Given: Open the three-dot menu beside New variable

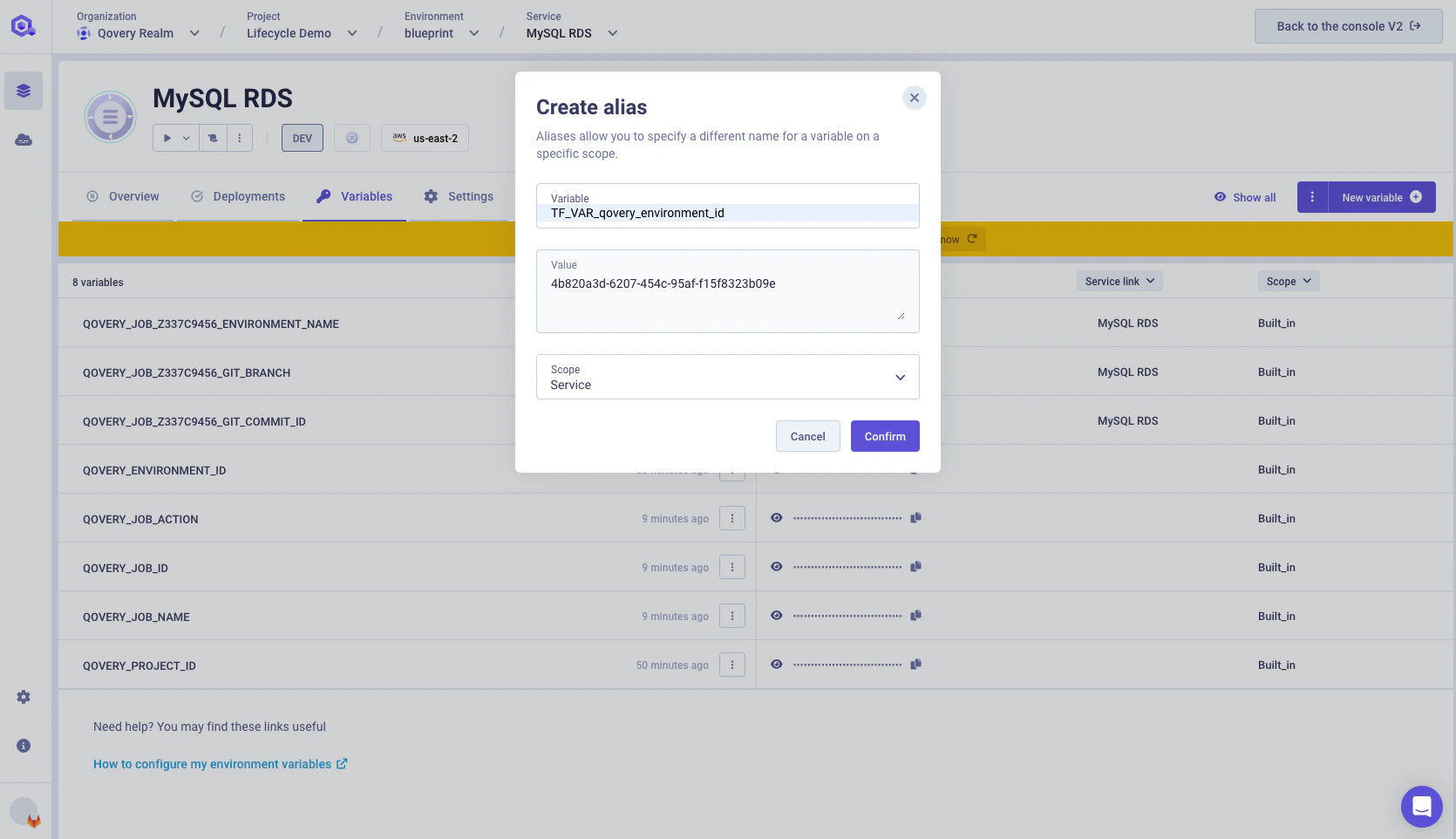Looking at the screenshot, I should pos(1312,197).
